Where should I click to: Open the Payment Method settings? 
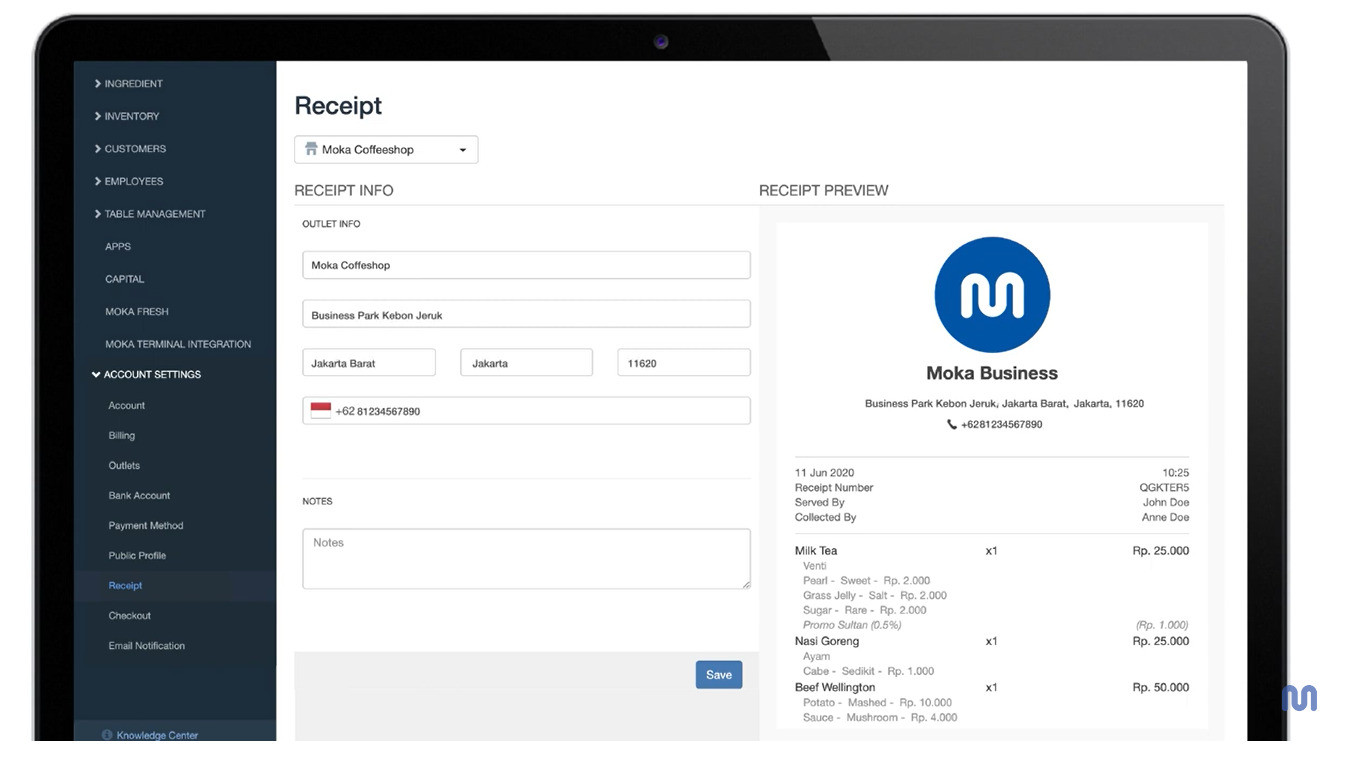tap(146, 526)
